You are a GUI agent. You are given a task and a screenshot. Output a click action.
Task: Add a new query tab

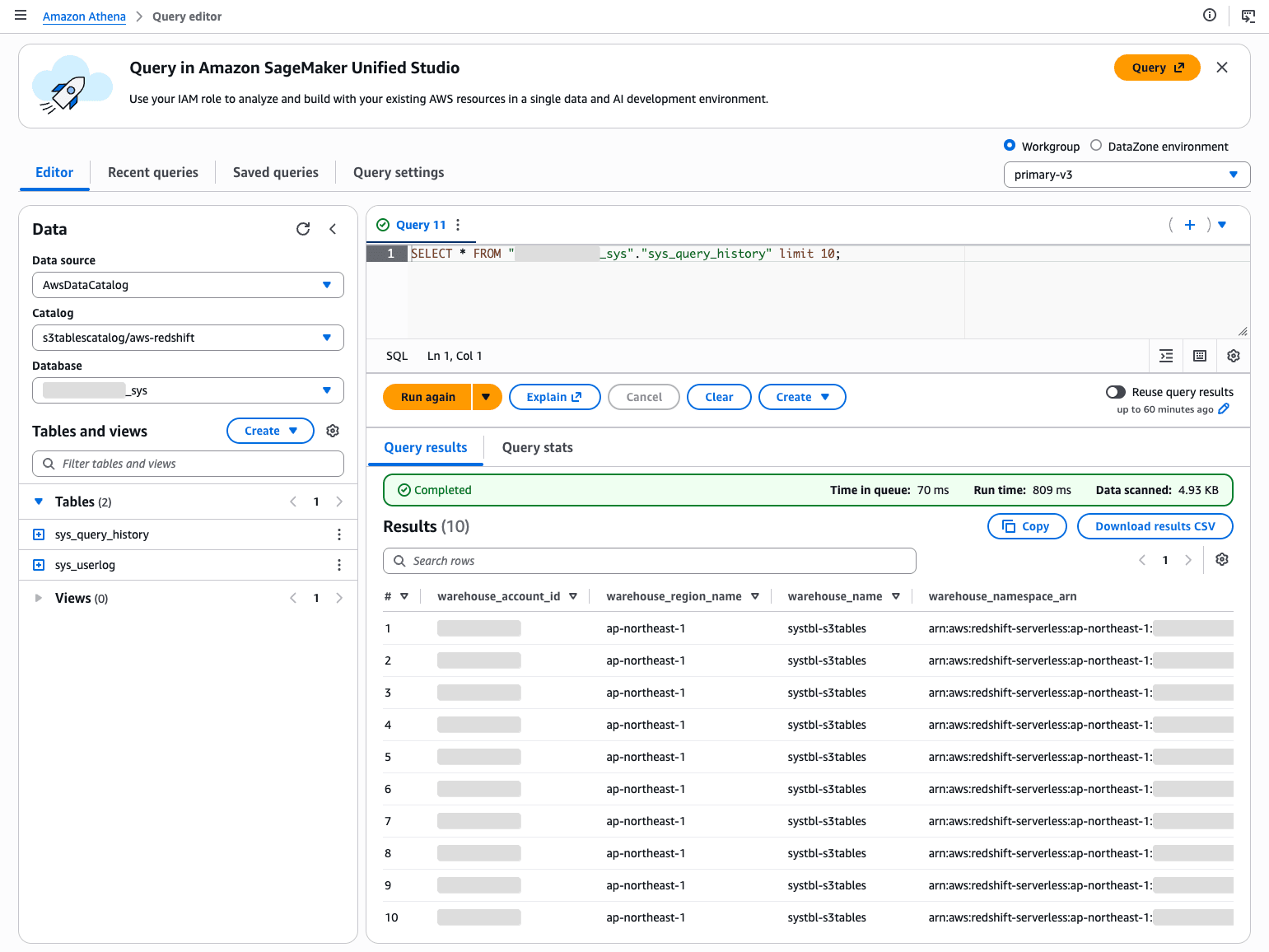[1190, 225]
